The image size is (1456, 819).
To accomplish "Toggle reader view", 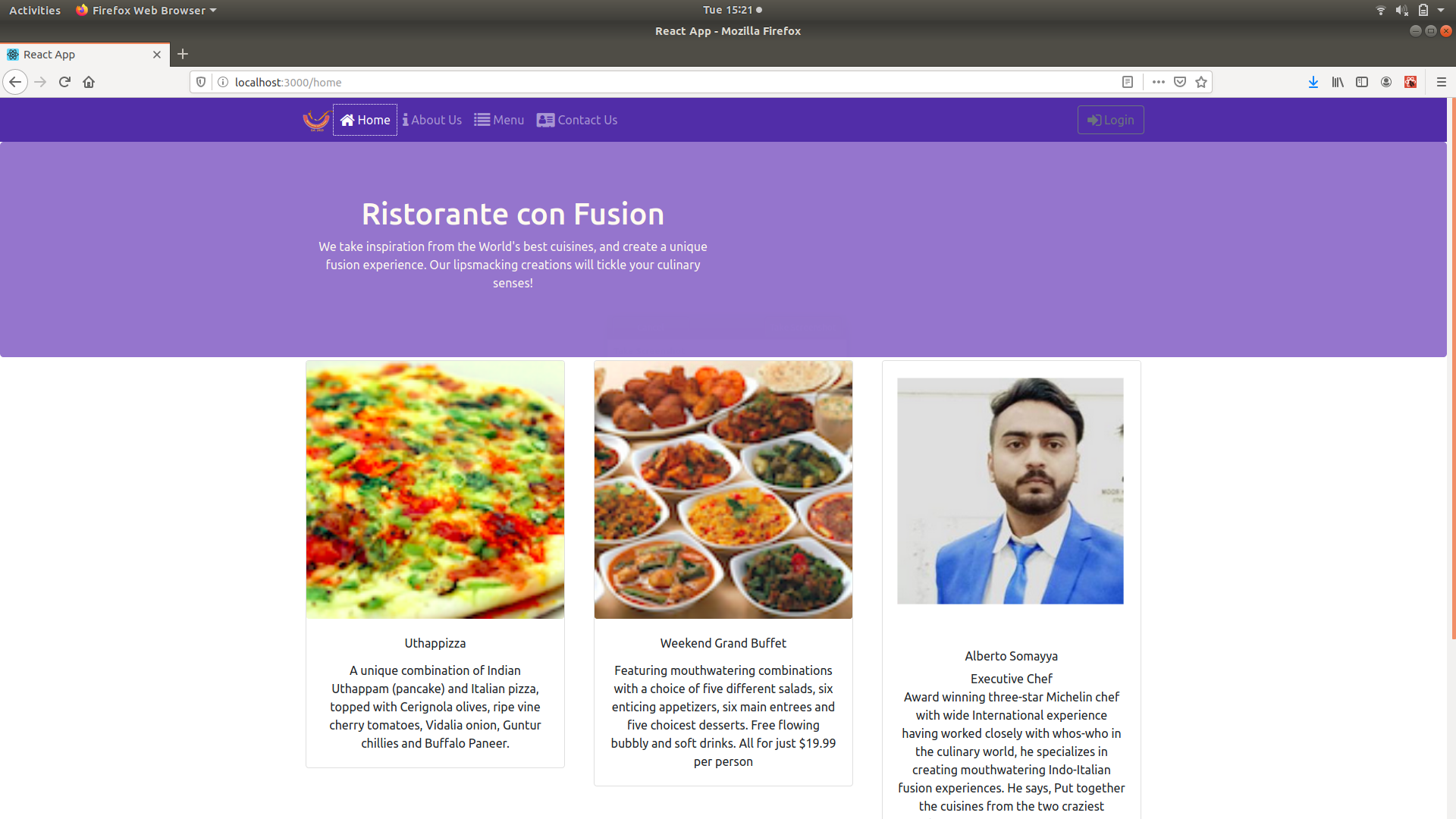I will [1128, 82].
